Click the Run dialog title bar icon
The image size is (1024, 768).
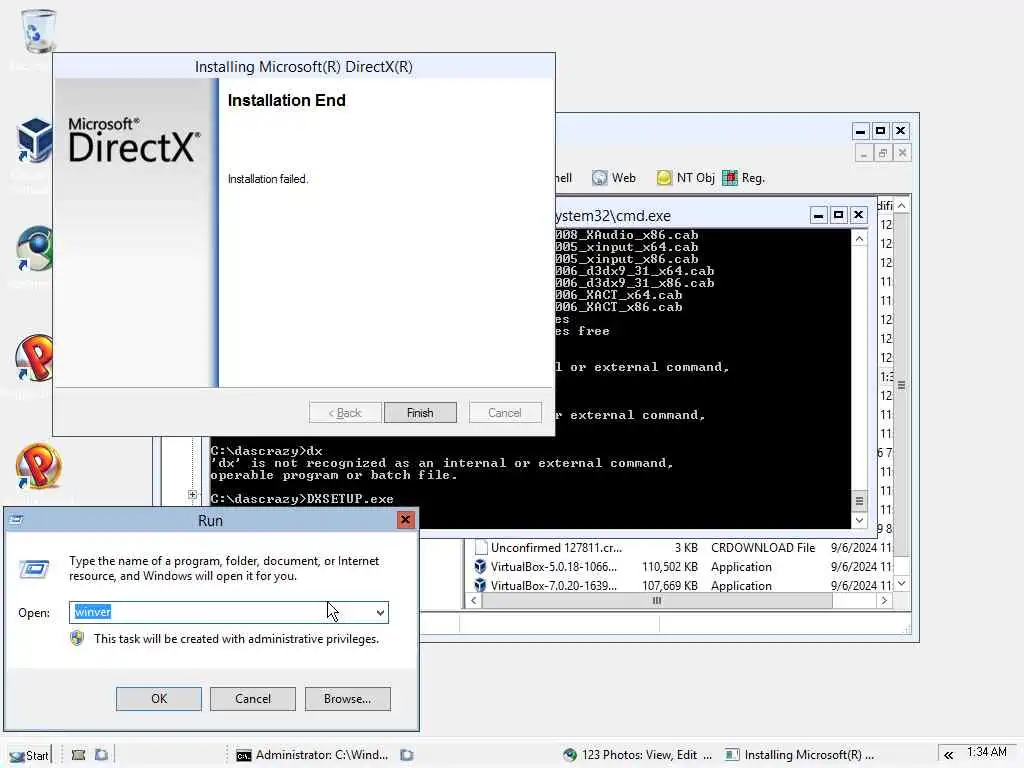(x=16, y=520)
